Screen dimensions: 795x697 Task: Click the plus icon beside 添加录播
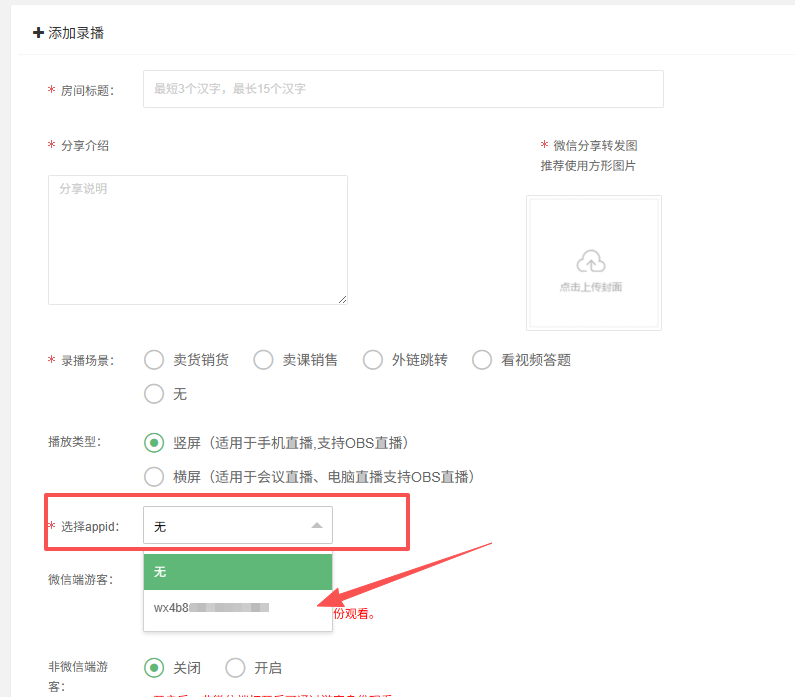(x=38, y=33)
